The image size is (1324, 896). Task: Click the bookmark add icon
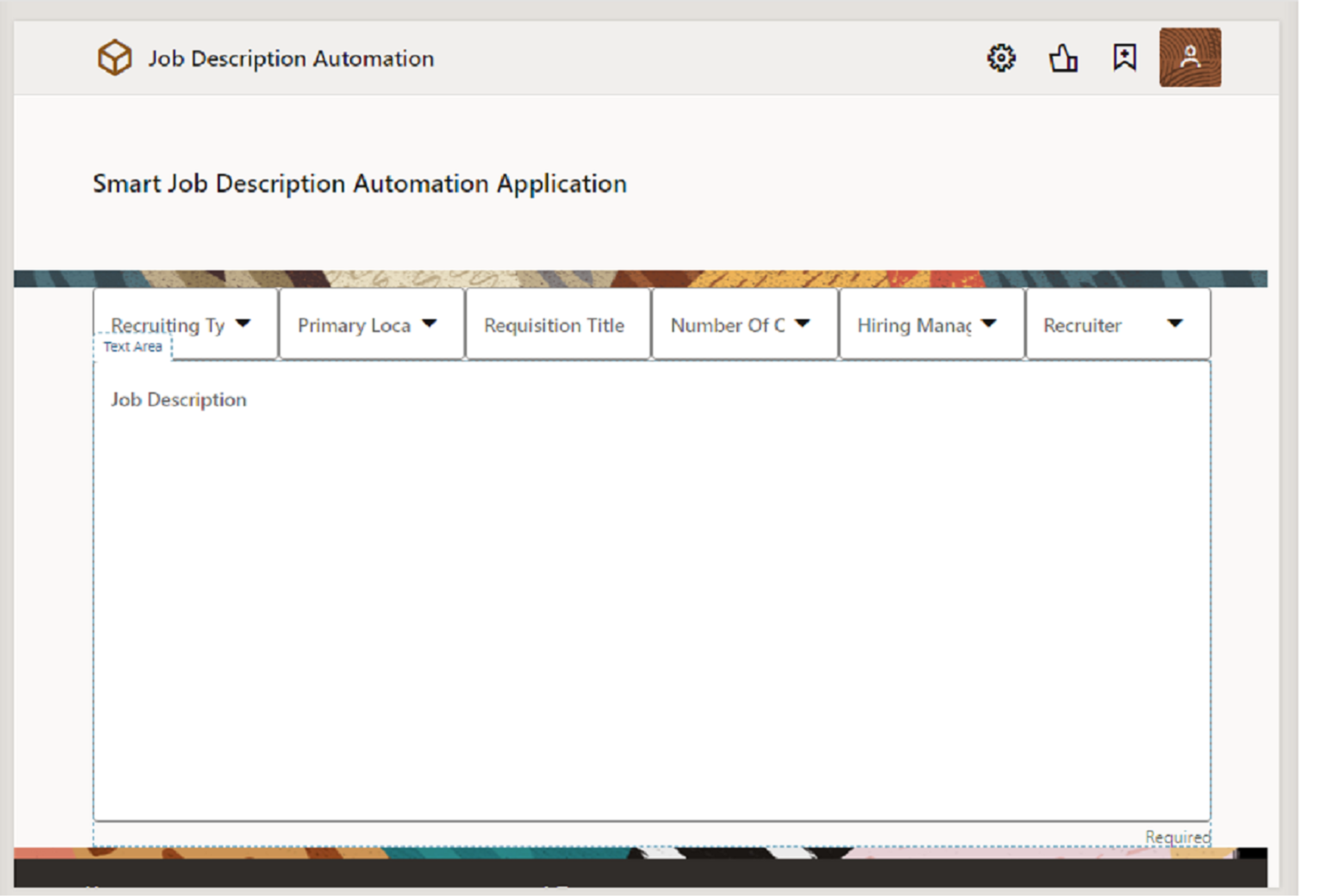coord(1125,57)
